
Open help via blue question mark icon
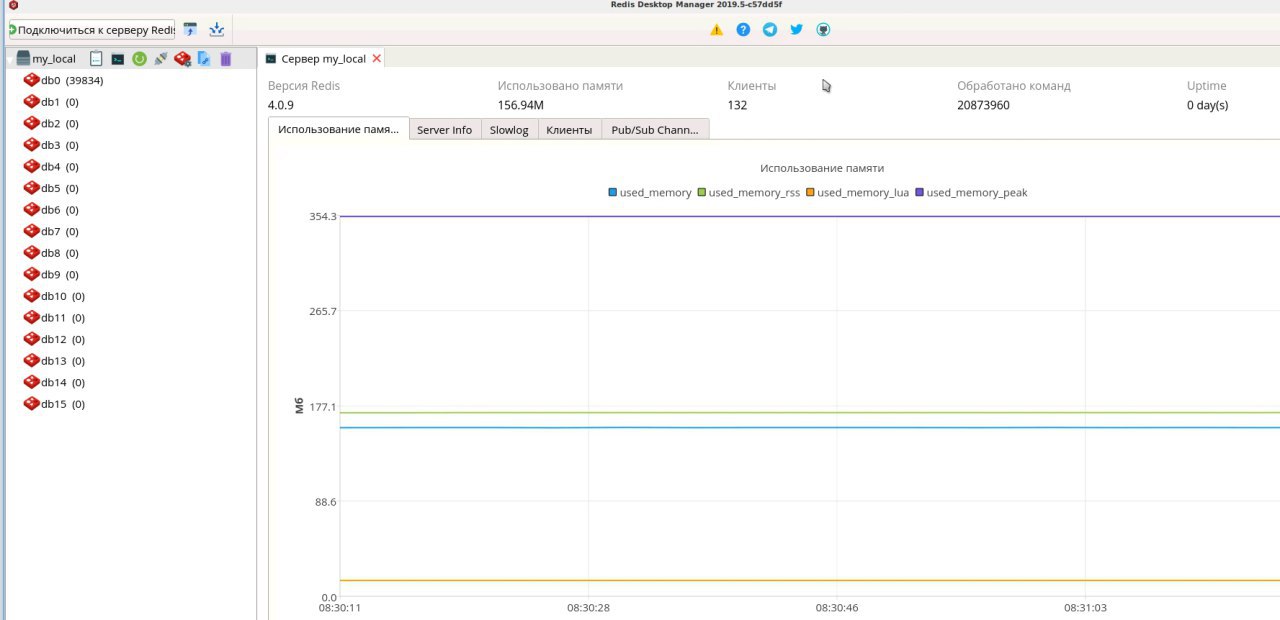pos(743,30)
